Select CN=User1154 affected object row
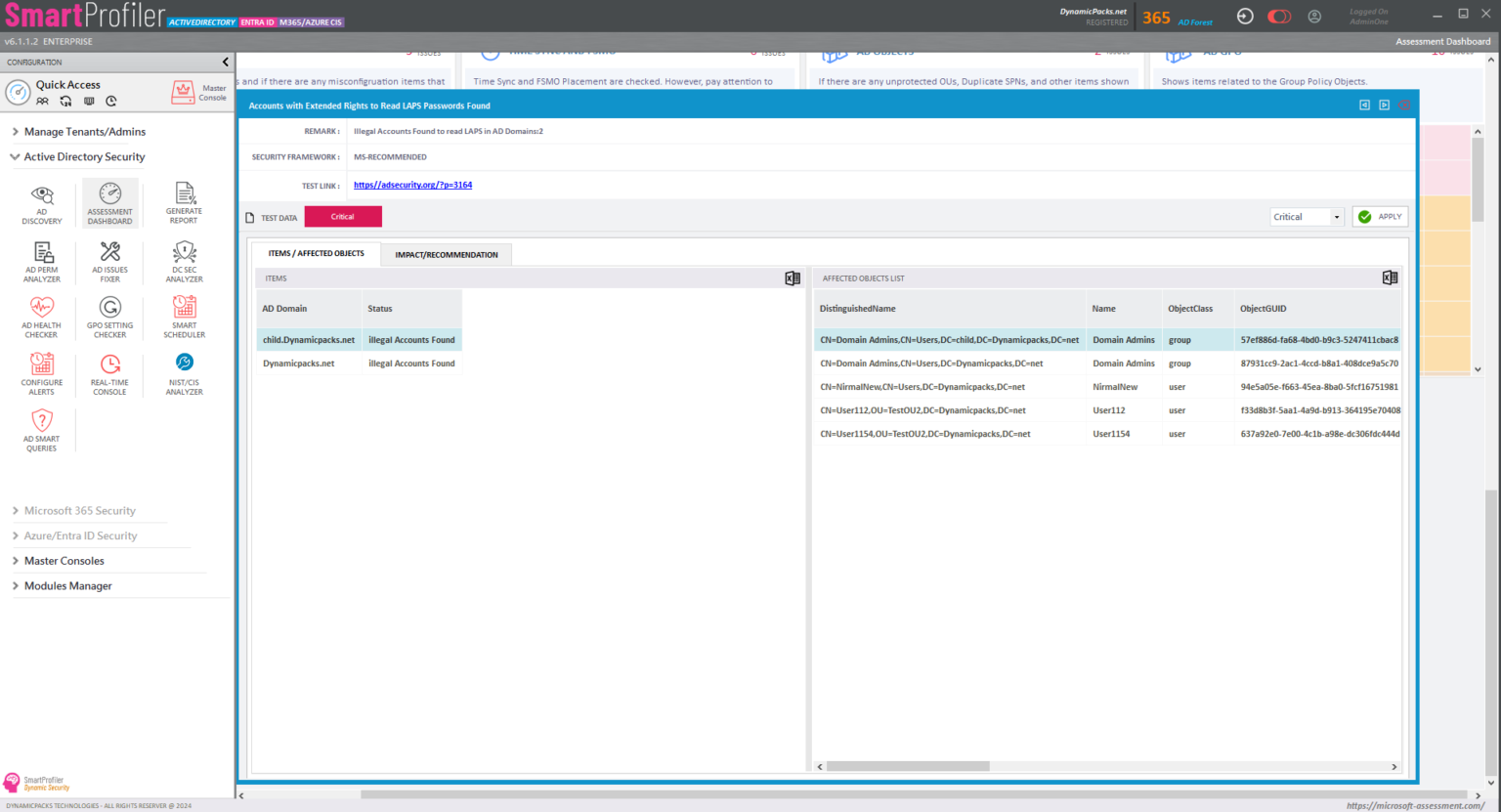This screenshot has height=812, width=1501. click(1107, 434)
